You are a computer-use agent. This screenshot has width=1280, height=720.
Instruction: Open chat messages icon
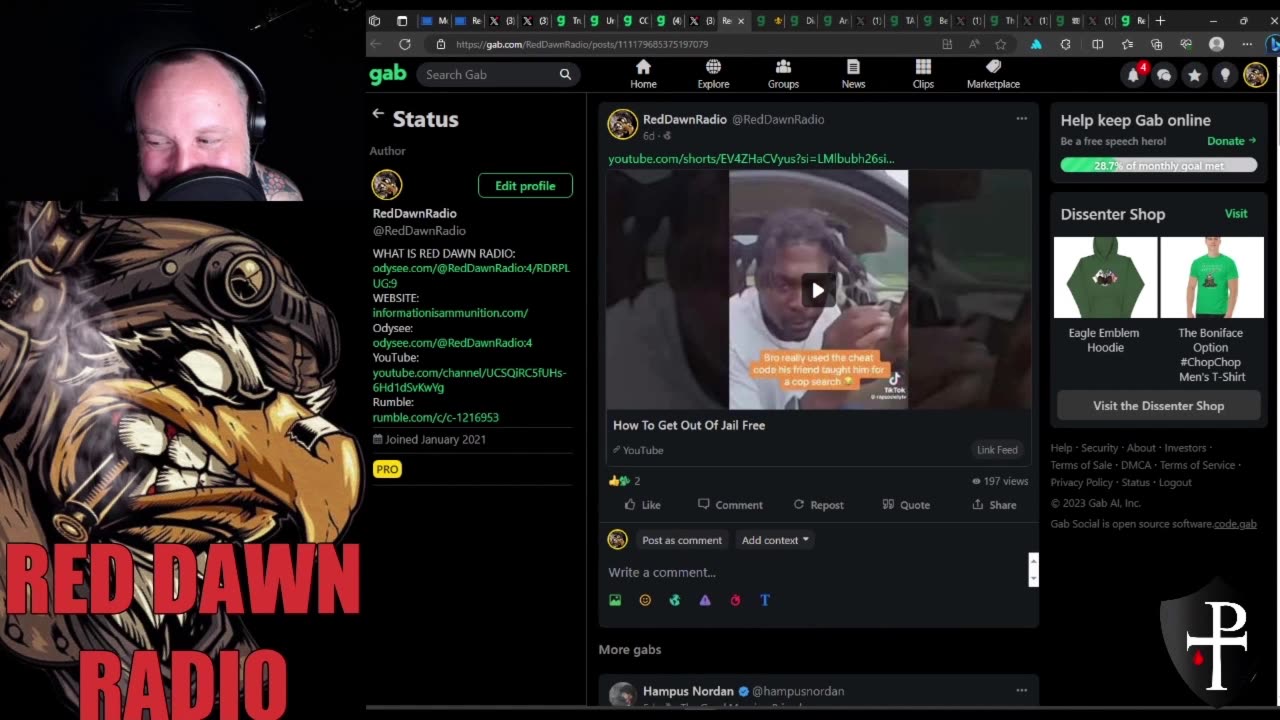click(x=1164, y=75)
